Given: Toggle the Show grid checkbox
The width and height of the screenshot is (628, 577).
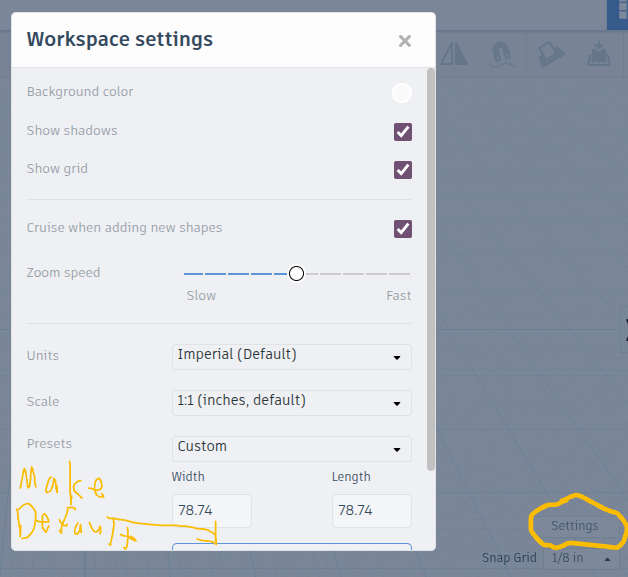Looking at the screenshot, I should point(403,170).
